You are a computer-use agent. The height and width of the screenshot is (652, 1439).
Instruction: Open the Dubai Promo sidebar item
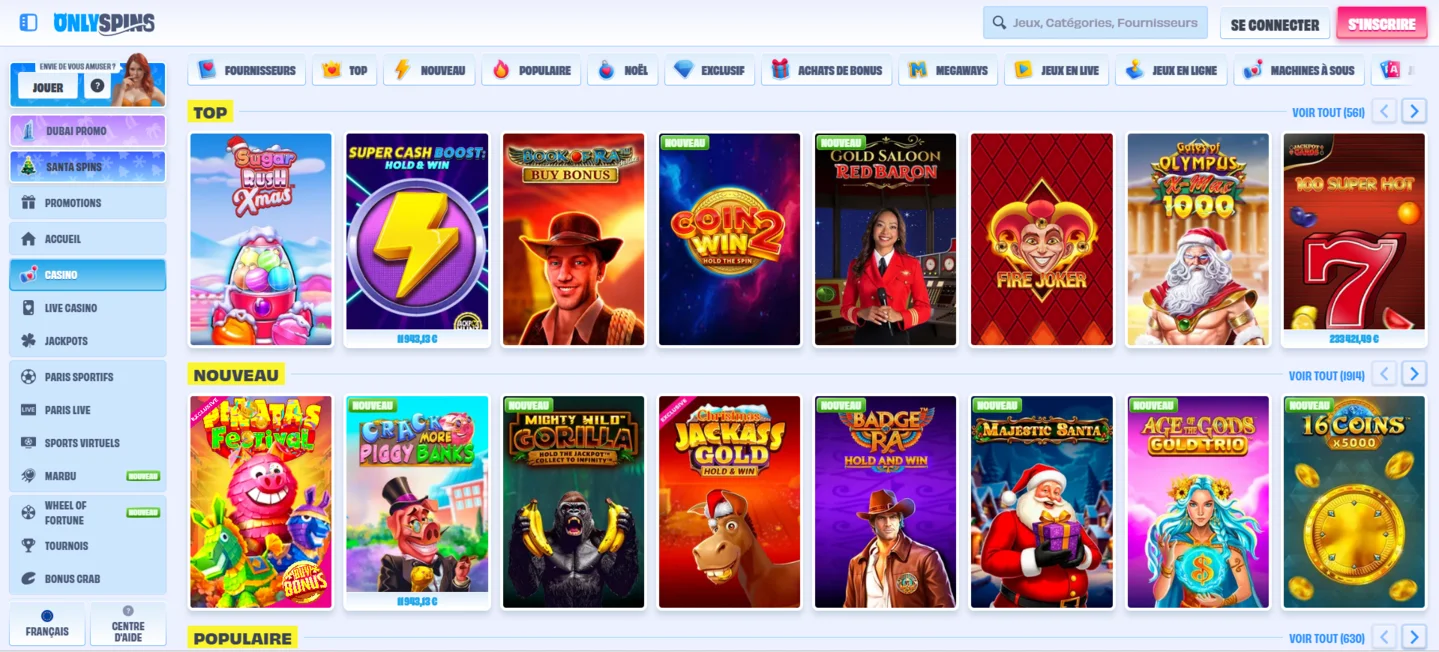(x=88, y=130)
